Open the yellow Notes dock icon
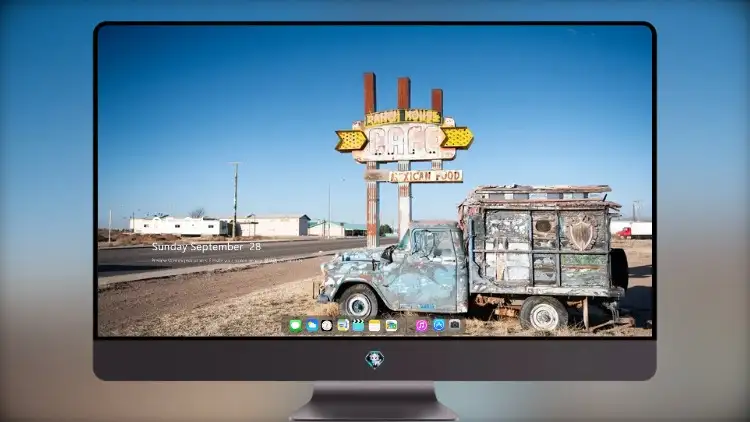750x422 pixels. pyautogui.click(x=375, y=326)
